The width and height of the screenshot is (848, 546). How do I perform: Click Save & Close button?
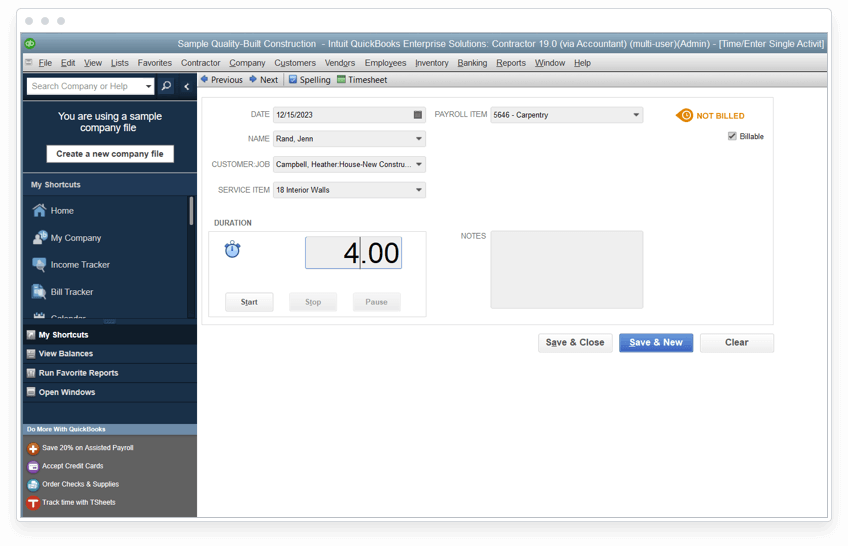[x=575, y=342]
